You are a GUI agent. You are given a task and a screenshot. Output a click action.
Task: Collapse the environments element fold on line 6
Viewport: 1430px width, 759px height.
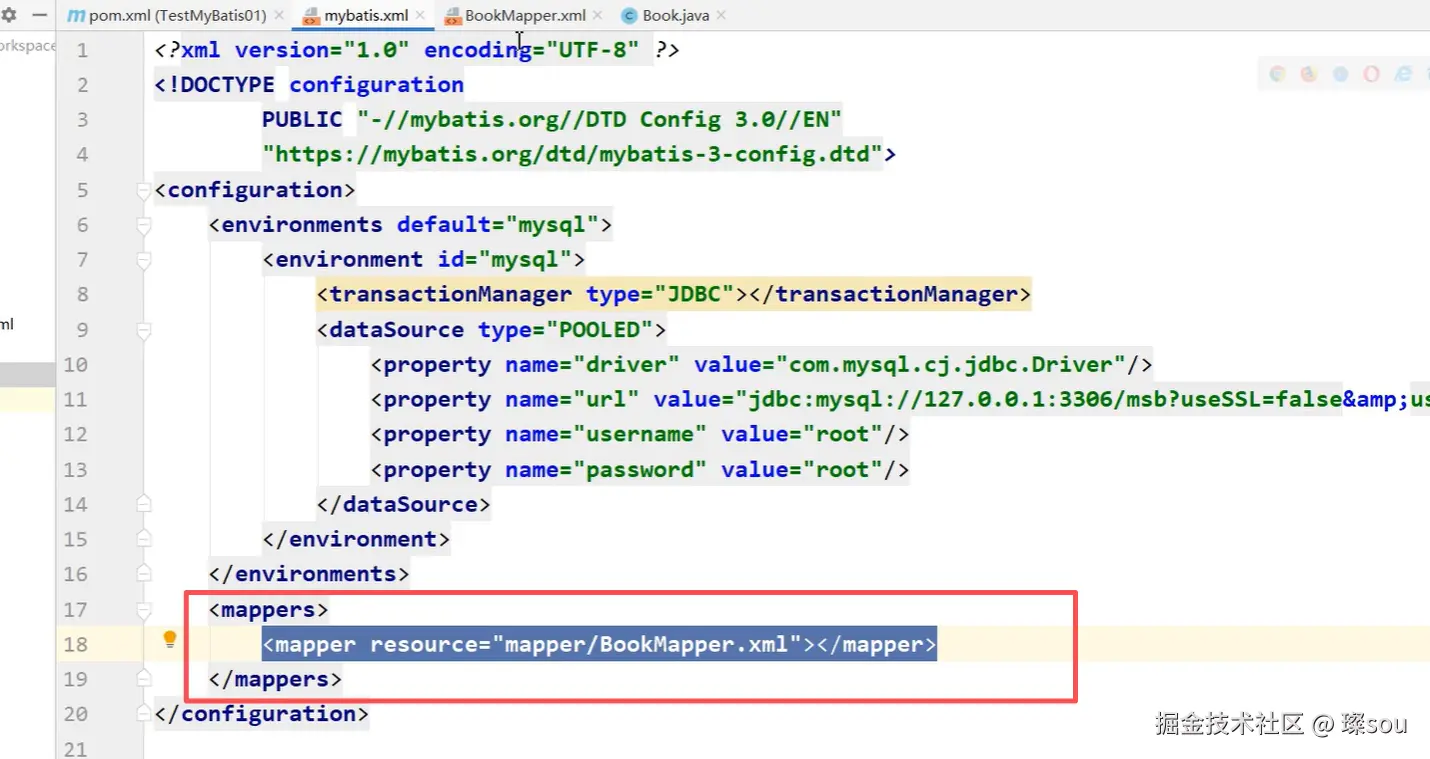pyautogui.click(x=143, y=225)
